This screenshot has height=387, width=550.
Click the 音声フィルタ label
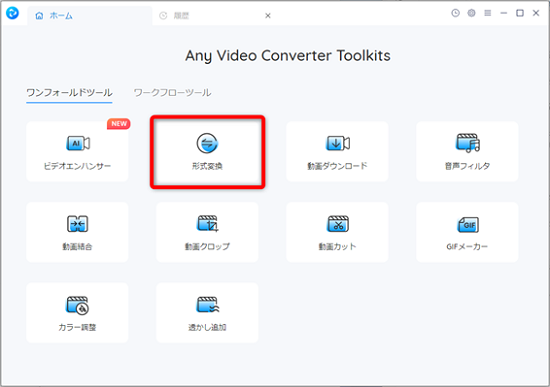click(467, 166)
